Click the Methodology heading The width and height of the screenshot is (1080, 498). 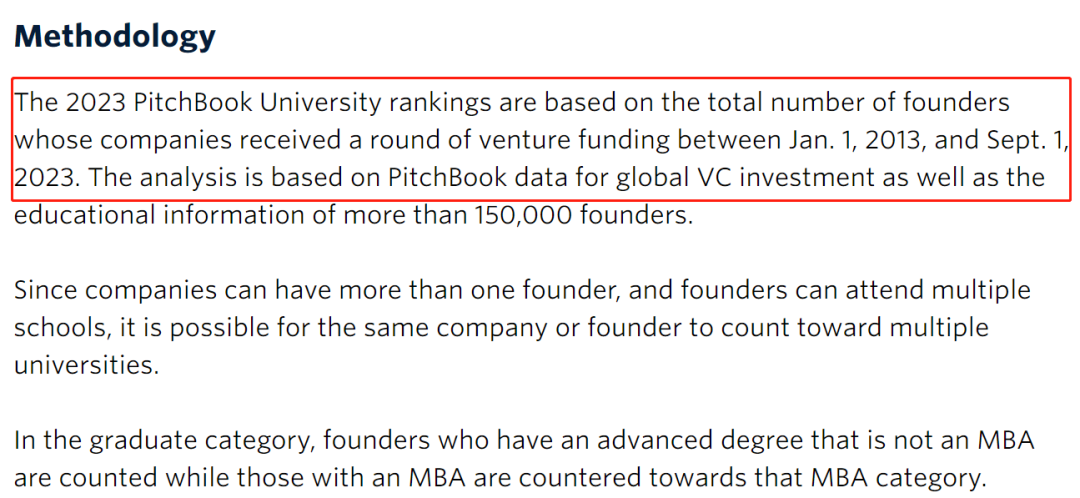[115, 36]
